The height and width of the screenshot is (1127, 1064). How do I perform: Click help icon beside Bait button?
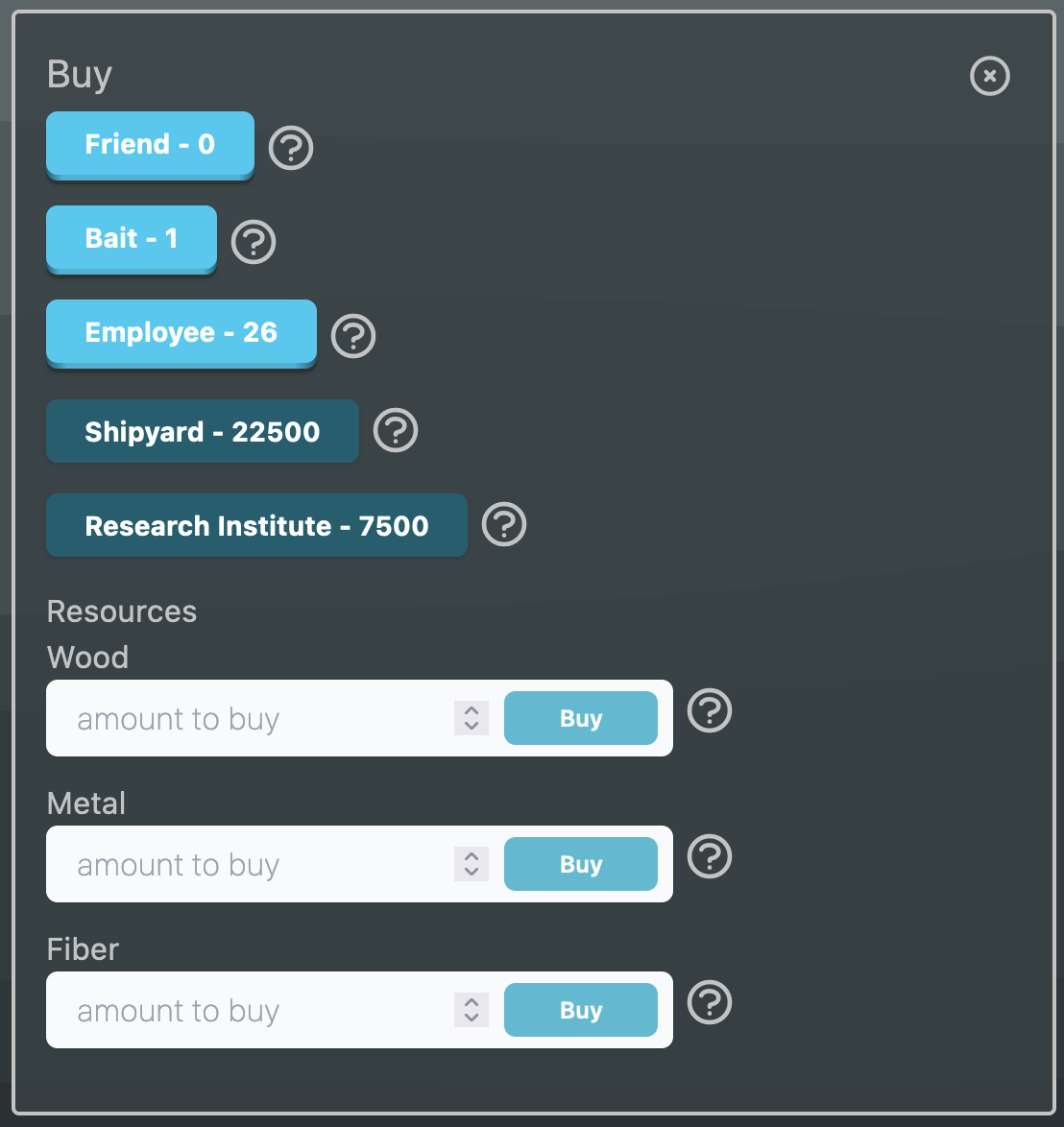pyautogui.click(x=254, y=242)
